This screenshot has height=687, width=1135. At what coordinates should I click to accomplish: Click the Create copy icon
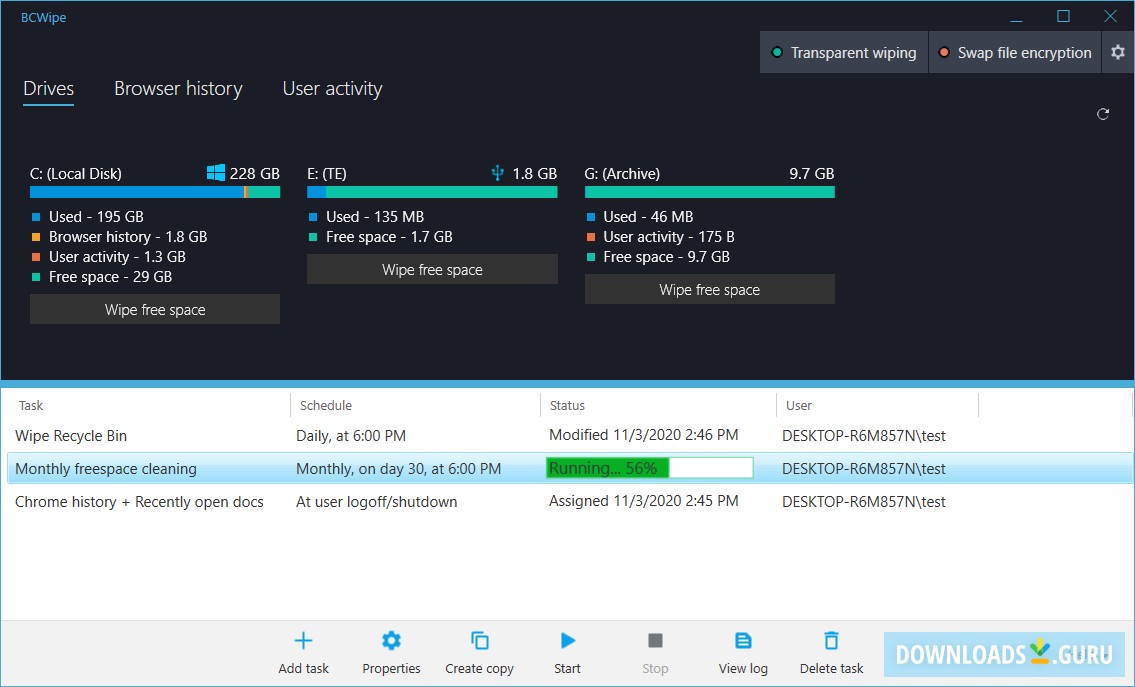coord(479,641)
